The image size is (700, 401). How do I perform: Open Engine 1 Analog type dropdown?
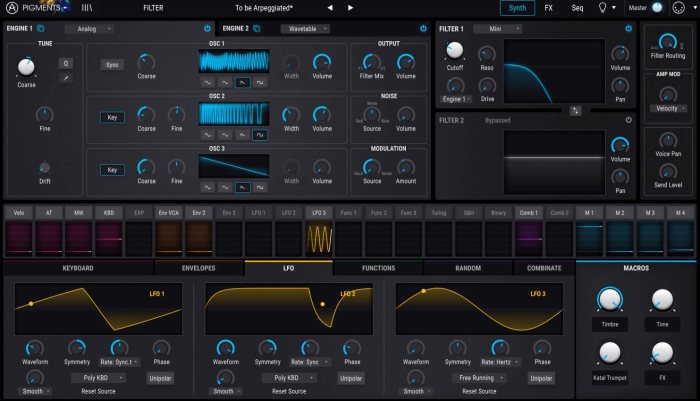pos(89,29)
